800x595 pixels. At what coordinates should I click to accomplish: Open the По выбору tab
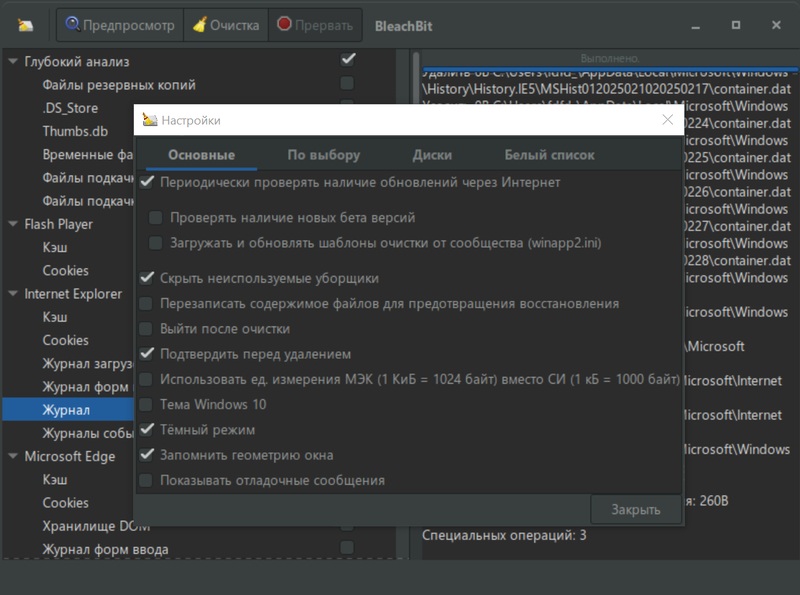point(323,155)
